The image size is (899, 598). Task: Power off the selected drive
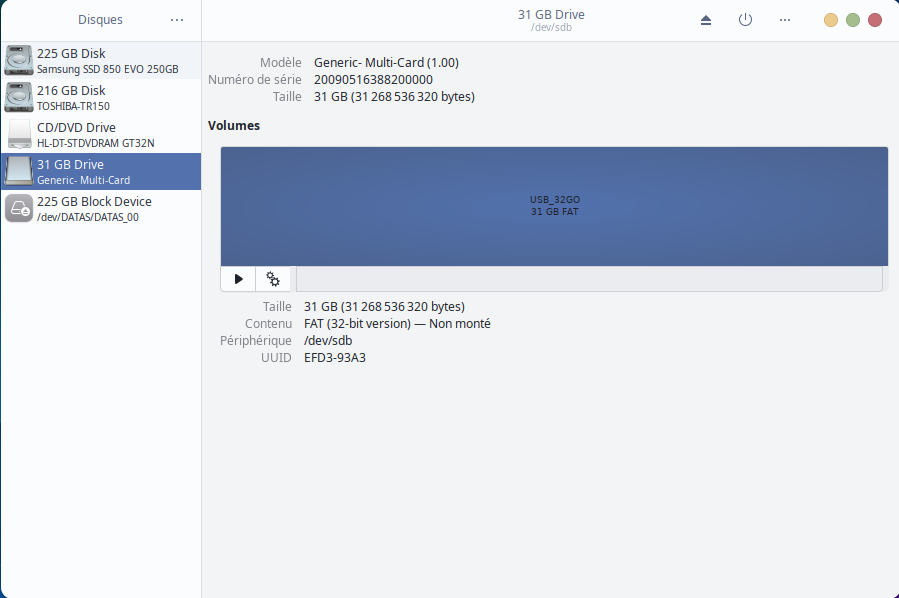click(745, 20)
